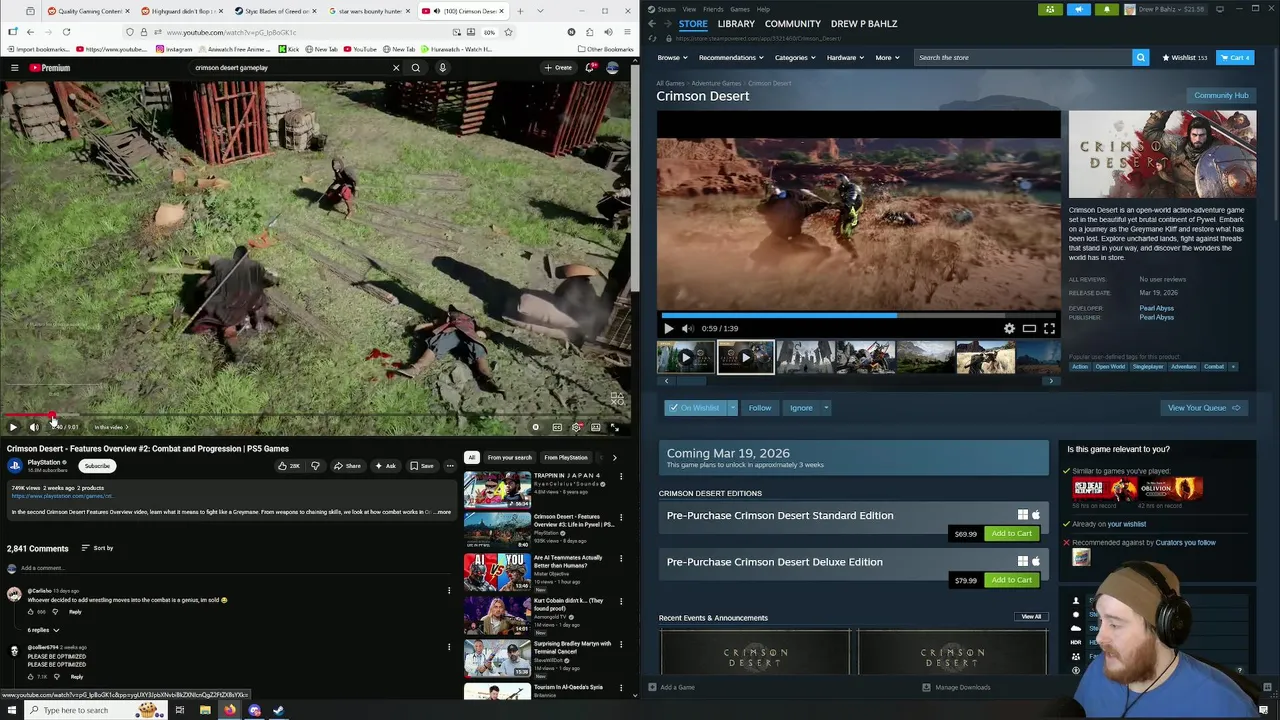Click Steam back navigation arrow
This screenshot has width=1280, height=720.
tap(651, 23)
